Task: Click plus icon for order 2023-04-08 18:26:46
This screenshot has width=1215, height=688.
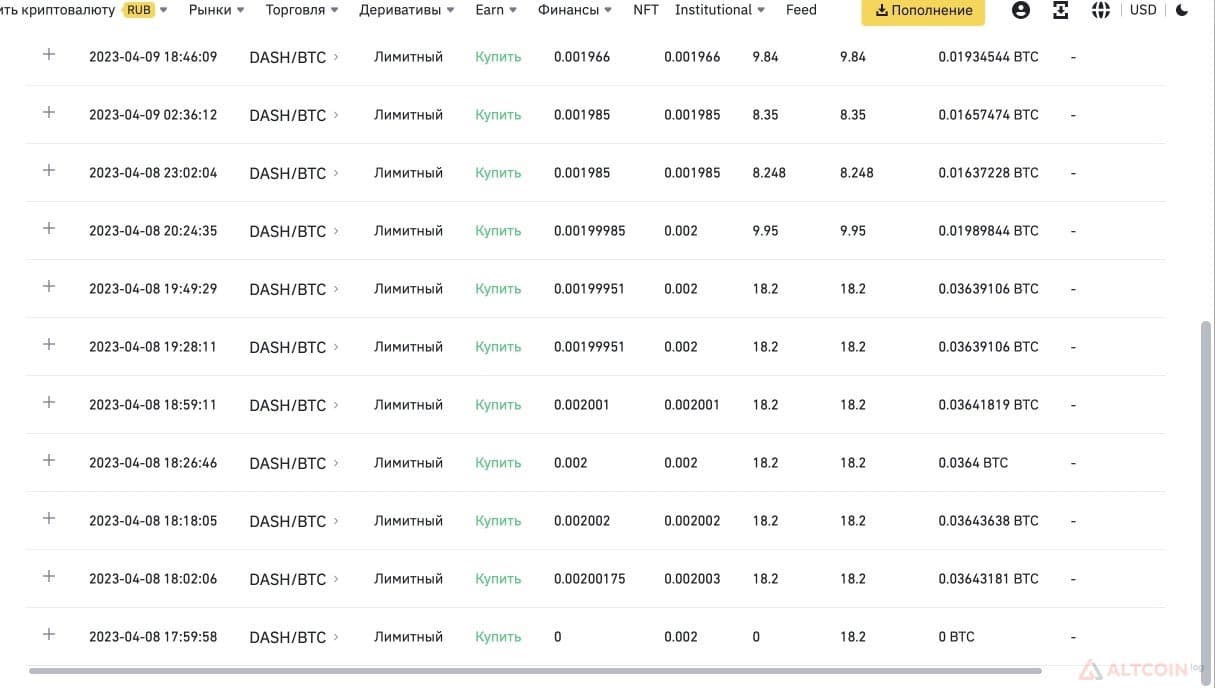Action: (49, 461)
